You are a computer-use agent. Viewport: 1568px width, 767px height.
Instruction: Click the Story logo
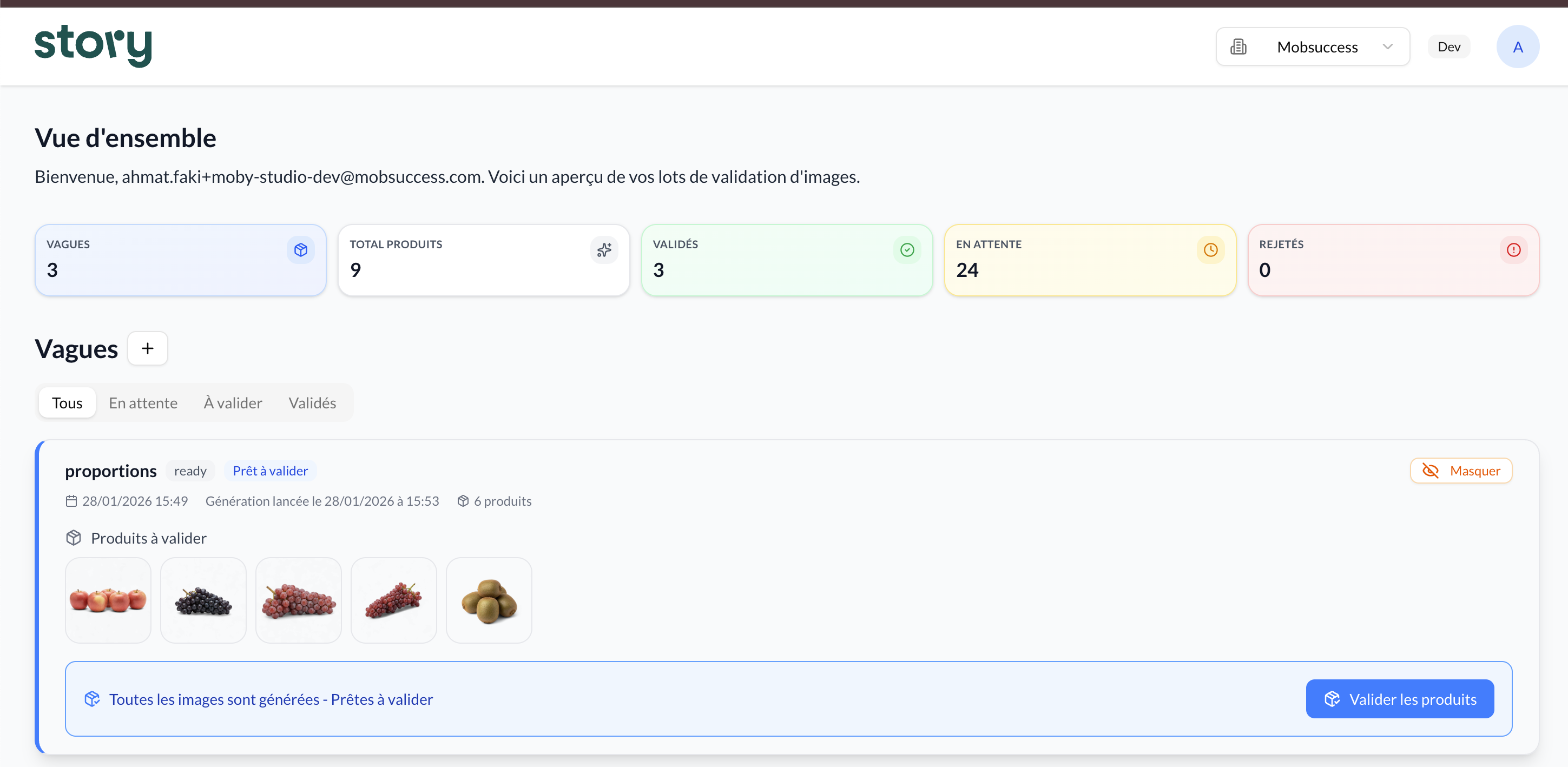[93, 45]
